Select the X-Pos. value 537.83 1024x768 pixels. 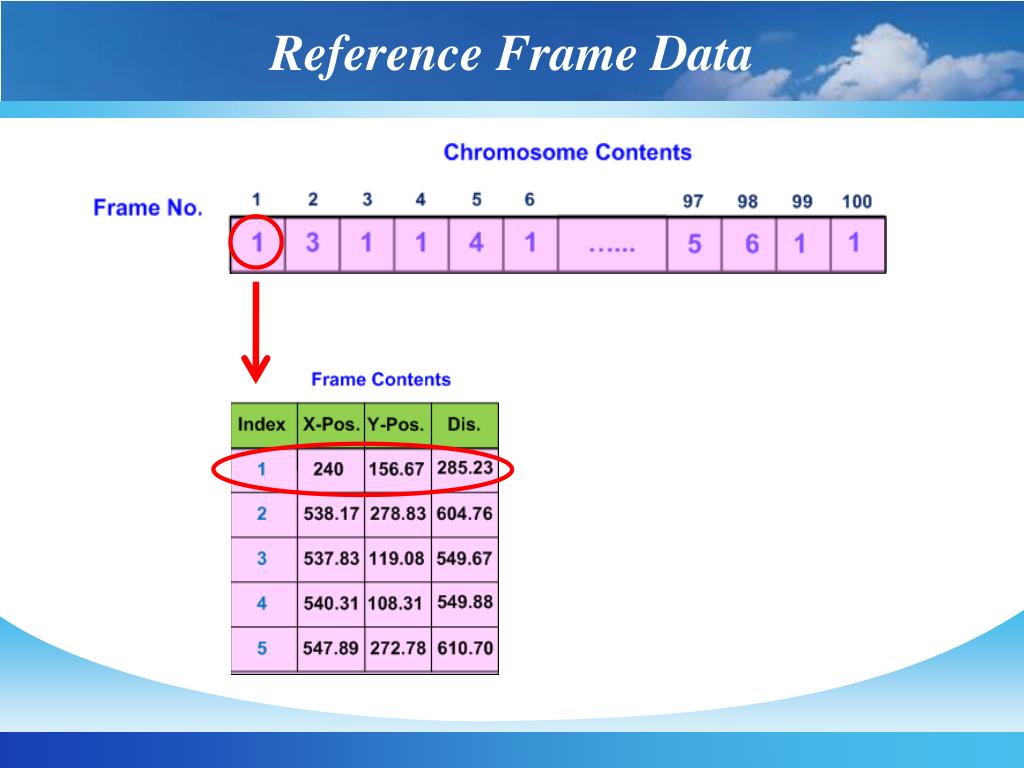(x=331, y=558)
